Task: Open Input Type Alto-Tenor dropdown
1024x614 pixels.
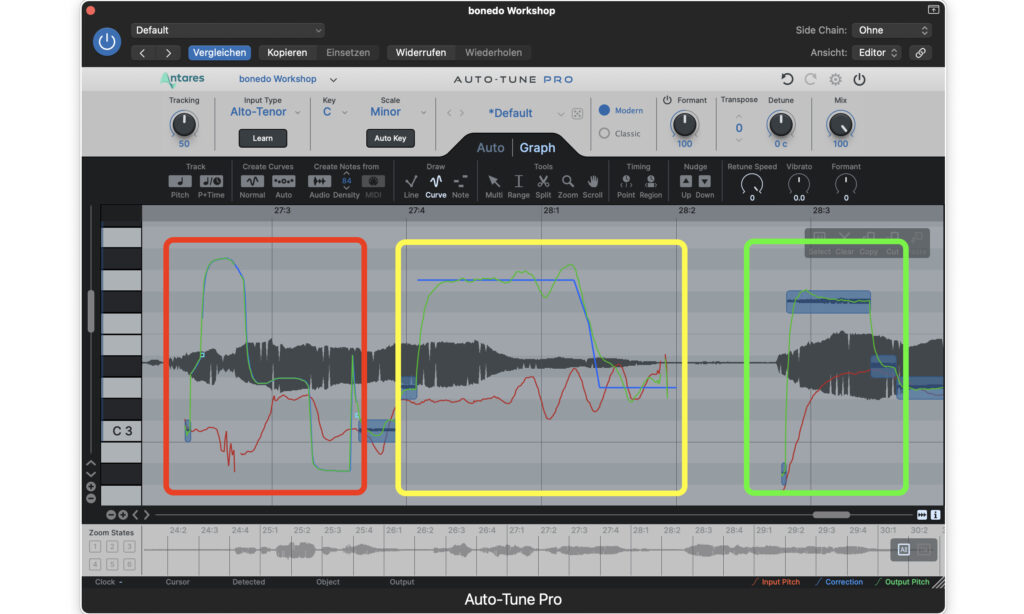Action: (x=265, y=112)
